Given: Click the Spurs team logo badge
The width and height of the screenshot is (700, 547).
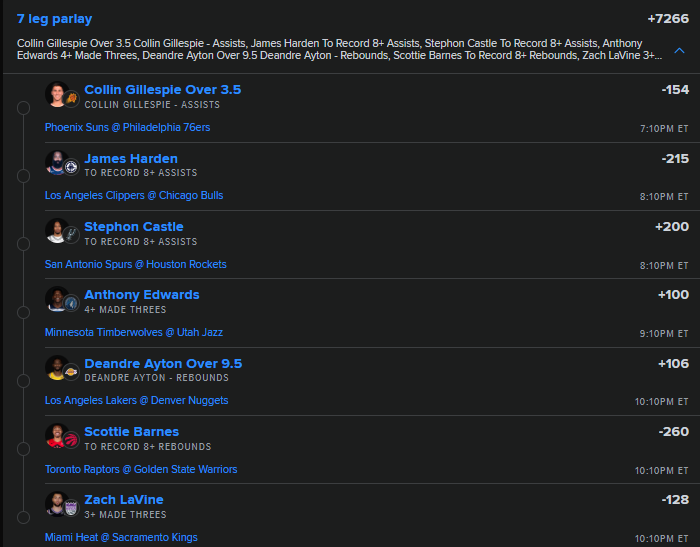Looking at the screenshot, I should pyautogui.click(x=71, y=235).
